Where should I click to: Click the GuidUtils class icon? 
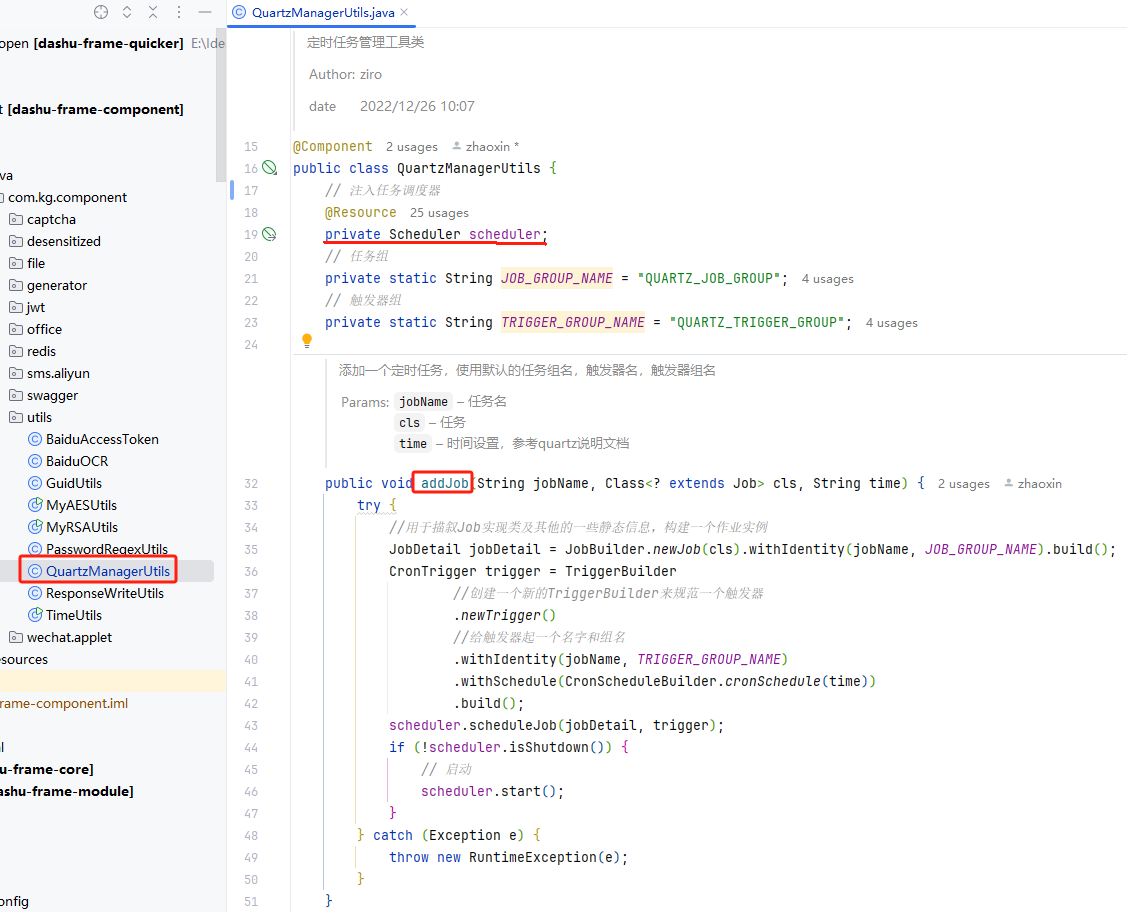[34, 483]
